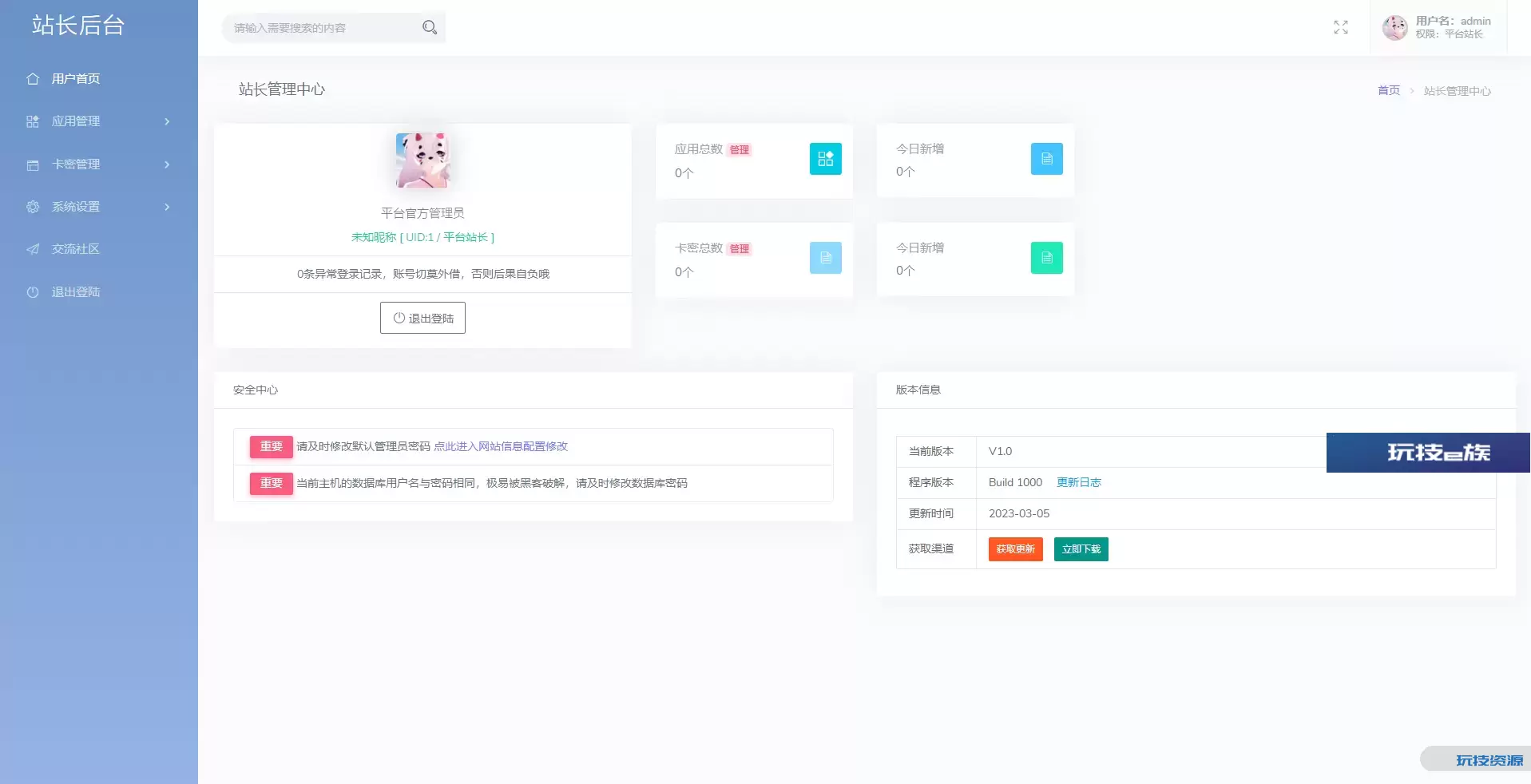Screen dimensions: 1531x784
Task: Follow the 点此进入网站信息配置修改 link
Action: click(x=500, y=446)
